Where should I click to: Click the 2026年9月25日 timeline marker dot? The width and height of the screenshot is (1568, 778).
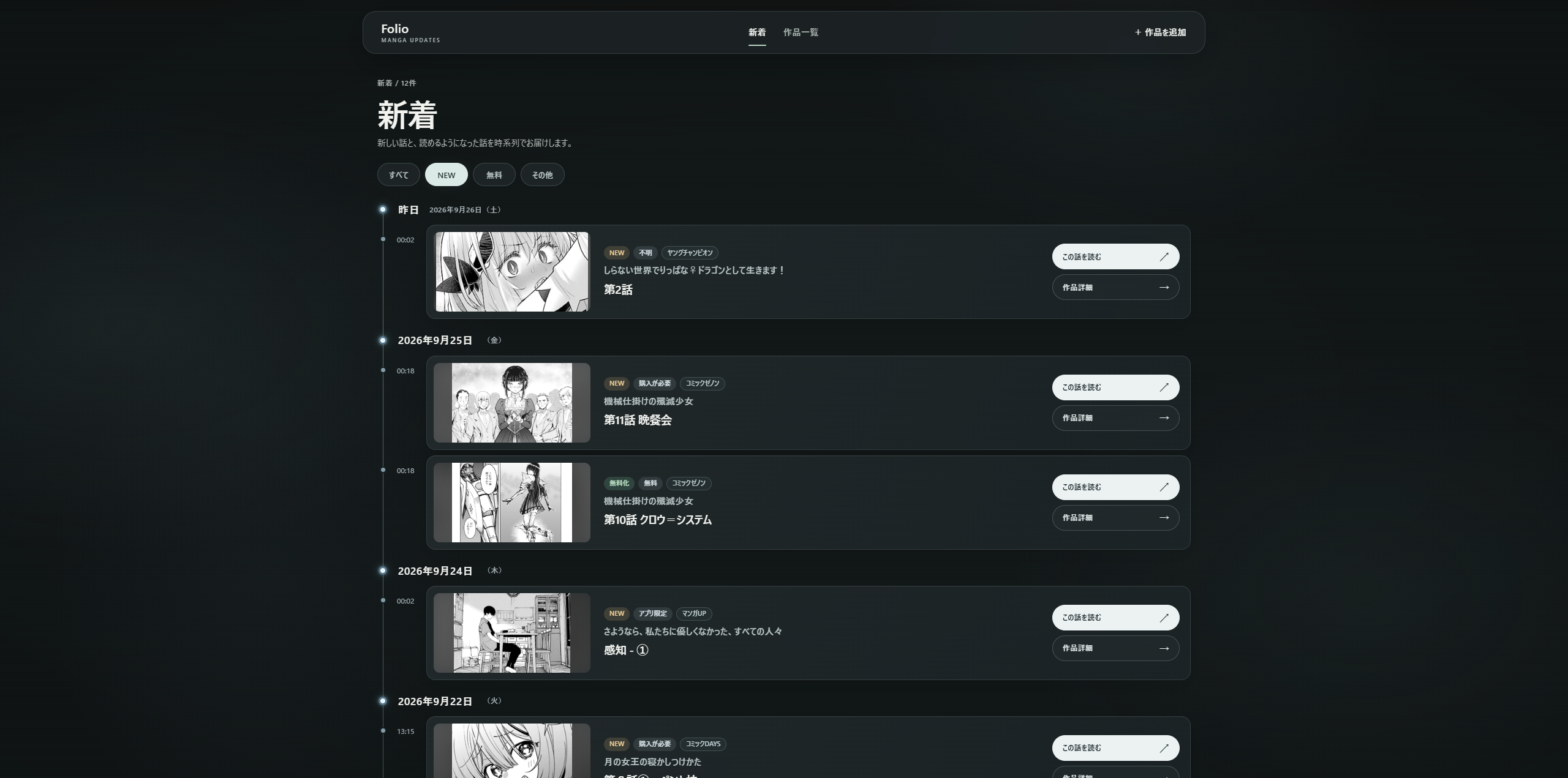point(383,340)
